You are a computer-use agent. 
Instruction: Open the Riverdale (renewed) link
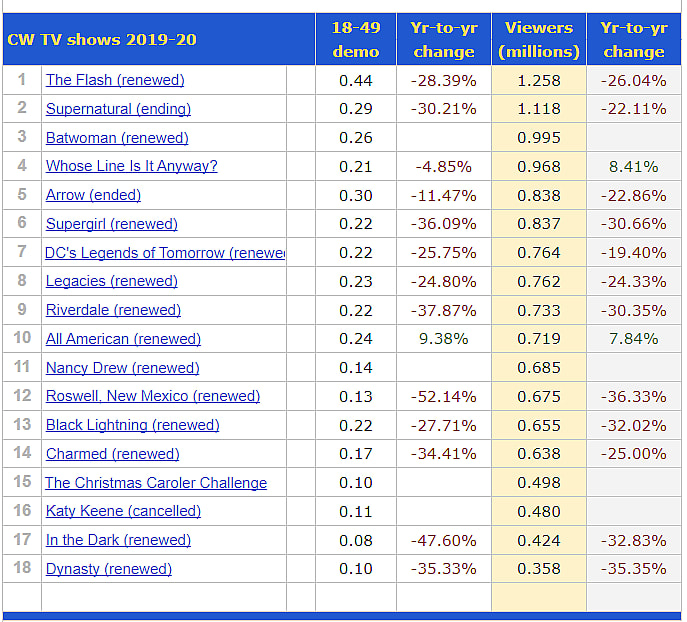113,310
